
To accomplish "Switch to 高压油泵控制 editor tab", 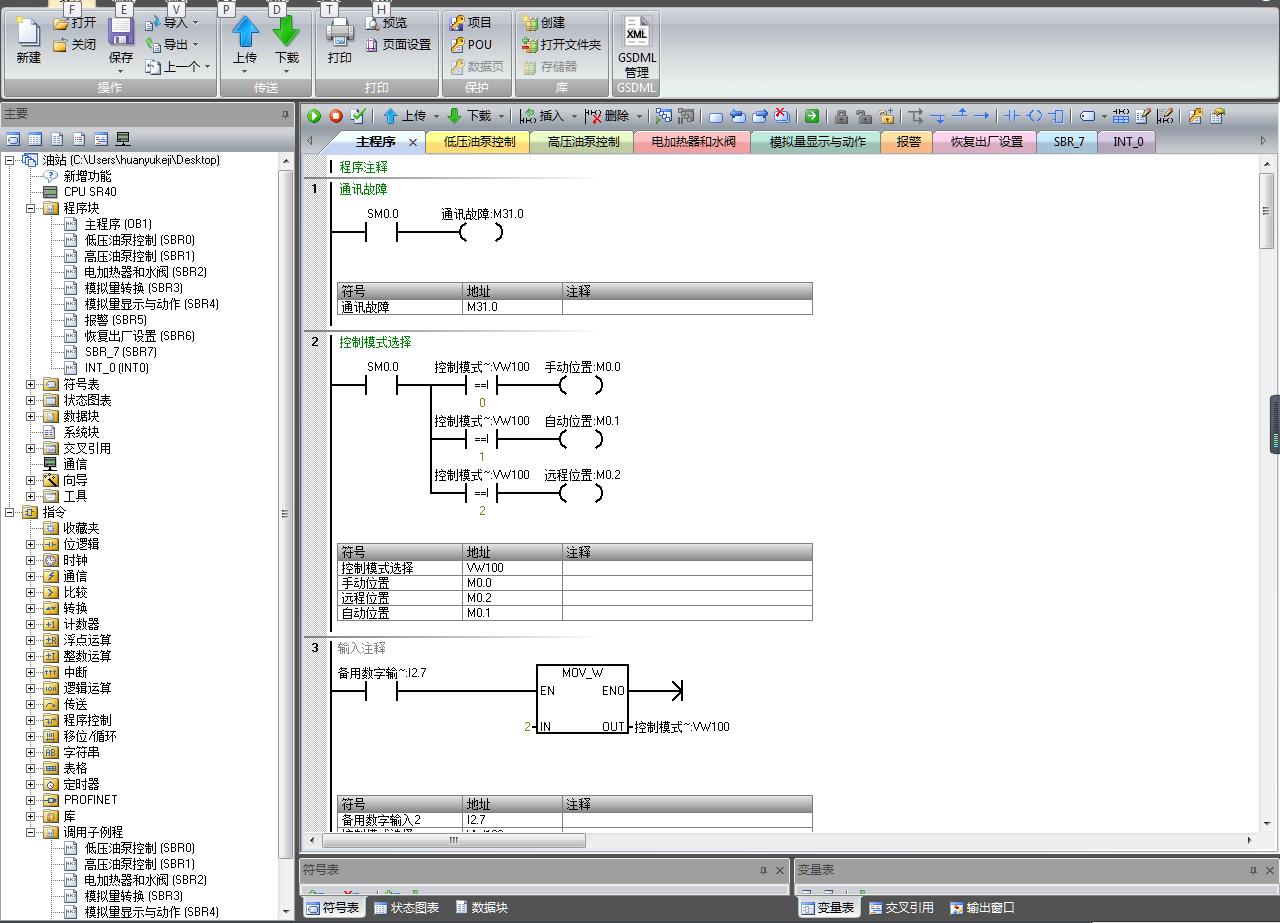I will [583, 142].
